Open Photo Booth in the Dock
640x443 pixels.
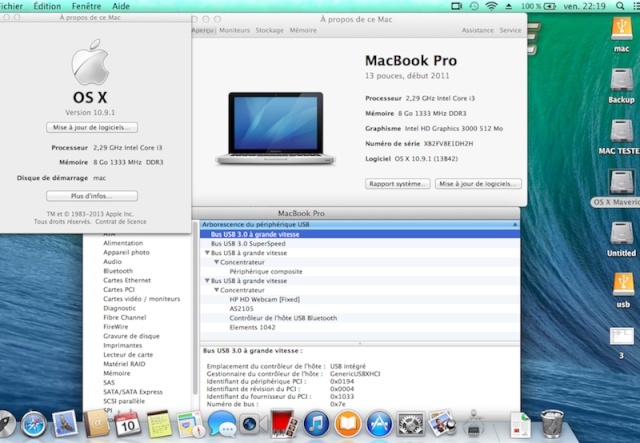click(x=284, y=425)
